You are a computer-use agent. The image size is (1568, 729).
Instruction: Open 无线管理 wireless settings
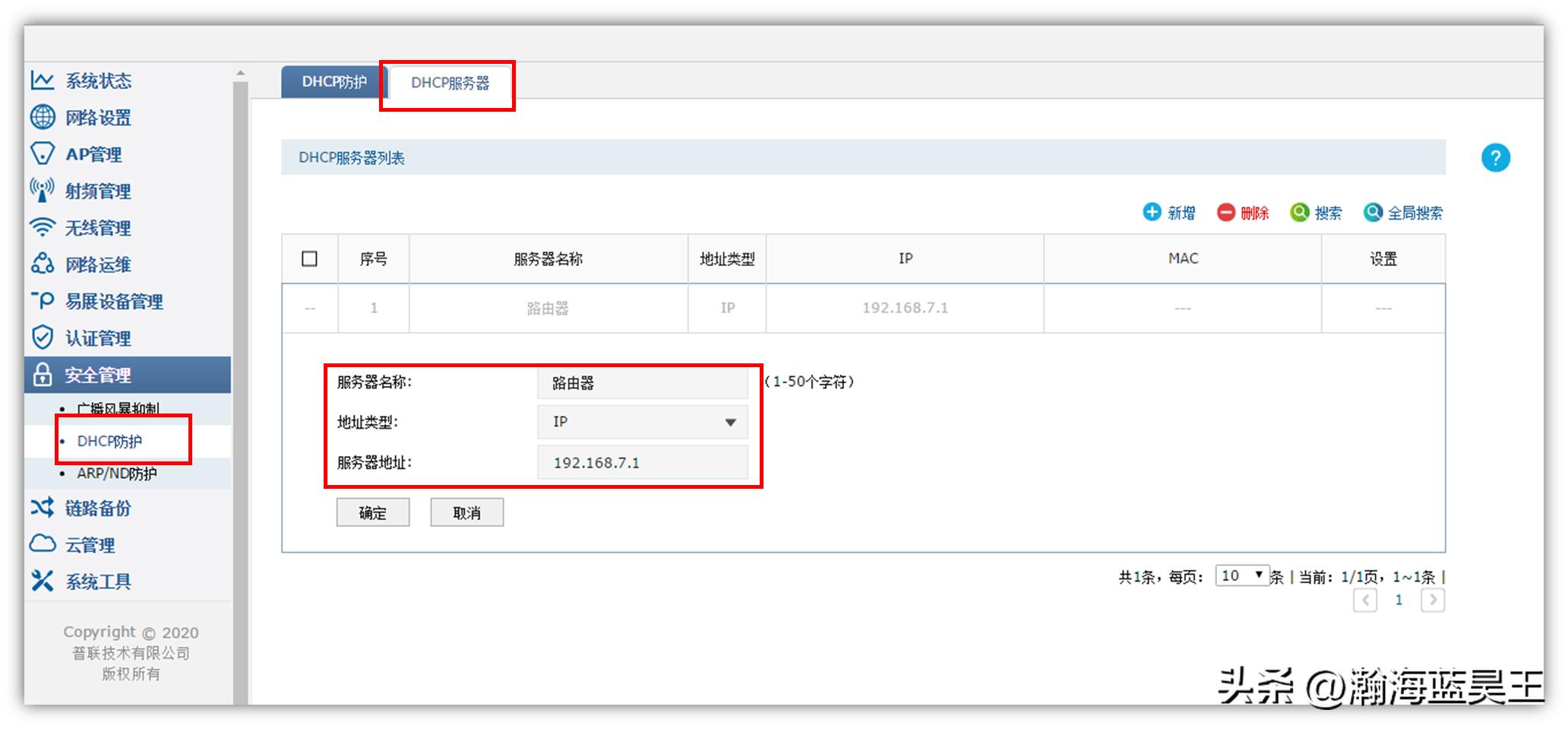click(x=91, y=227)
